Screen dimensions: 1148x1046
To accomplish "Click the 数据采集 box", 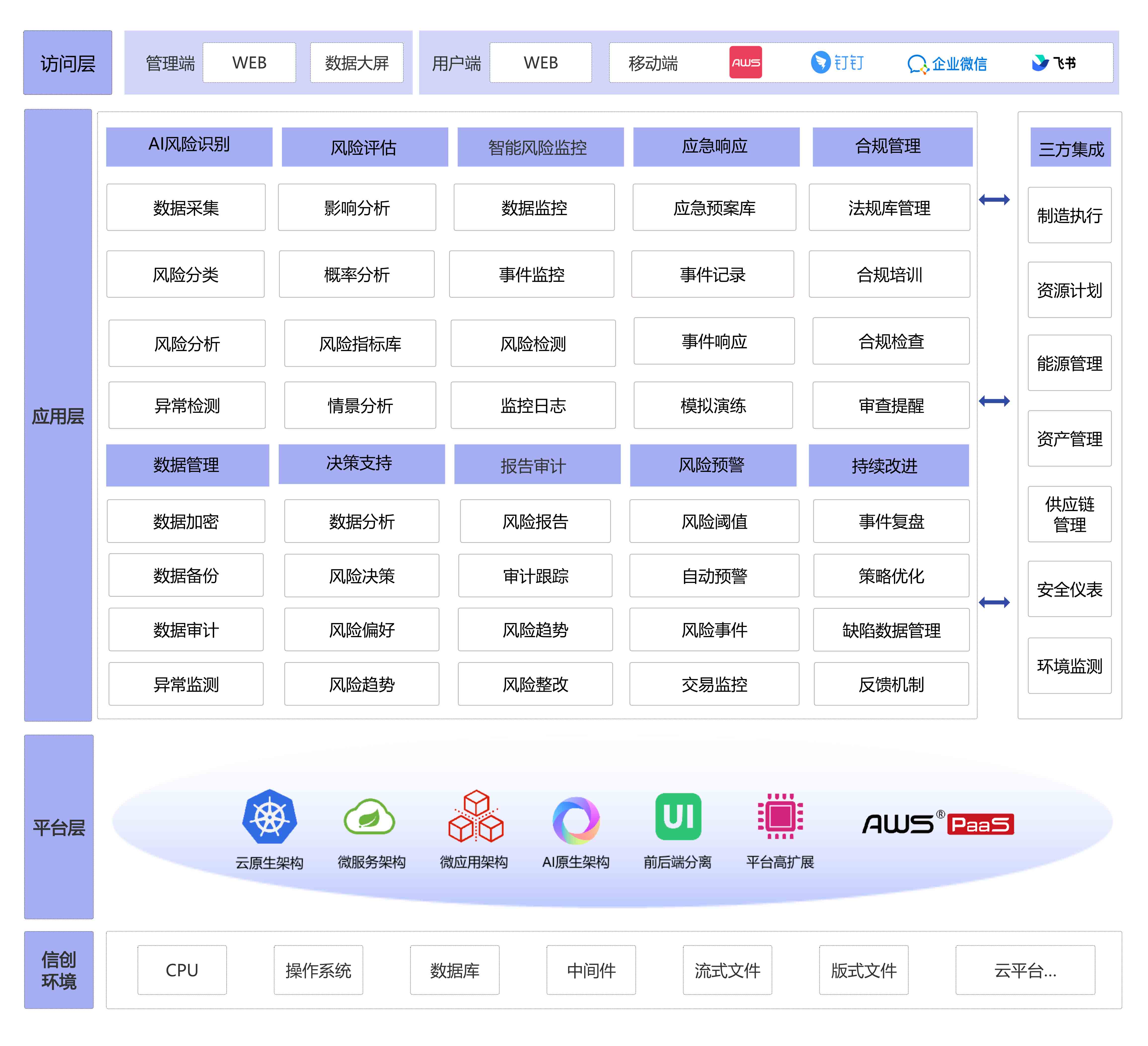I will click(x=186, y=207).
